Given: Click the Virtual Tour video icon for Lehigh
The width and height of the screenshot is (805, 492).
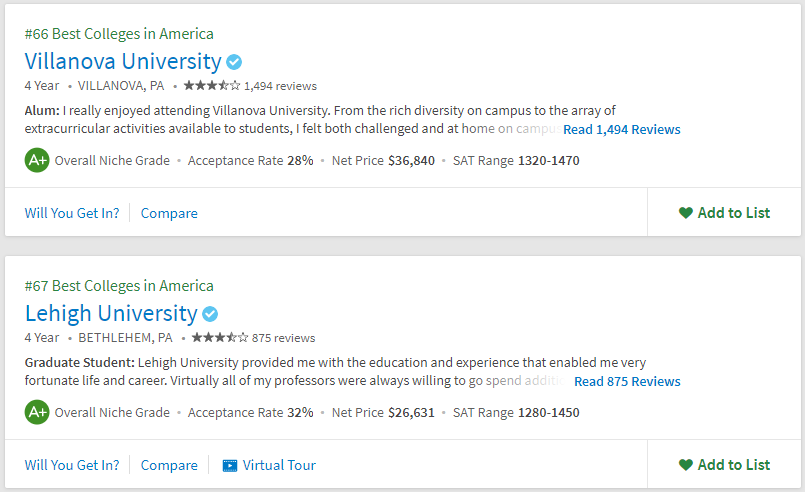Looking at the screenshot, I should click(229, 465).
